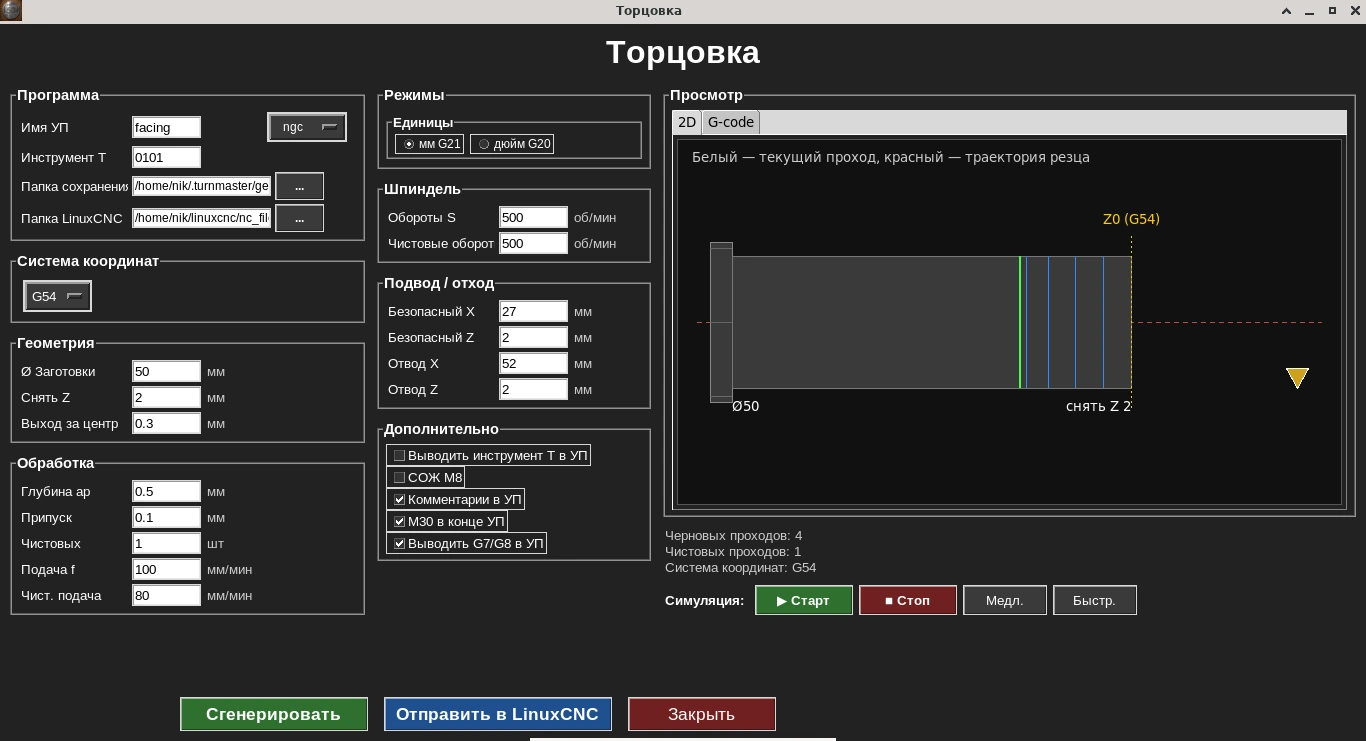Screen dimensions: 1366x741
Task: Click the Отвод Z input field
Action: (533, 389)
